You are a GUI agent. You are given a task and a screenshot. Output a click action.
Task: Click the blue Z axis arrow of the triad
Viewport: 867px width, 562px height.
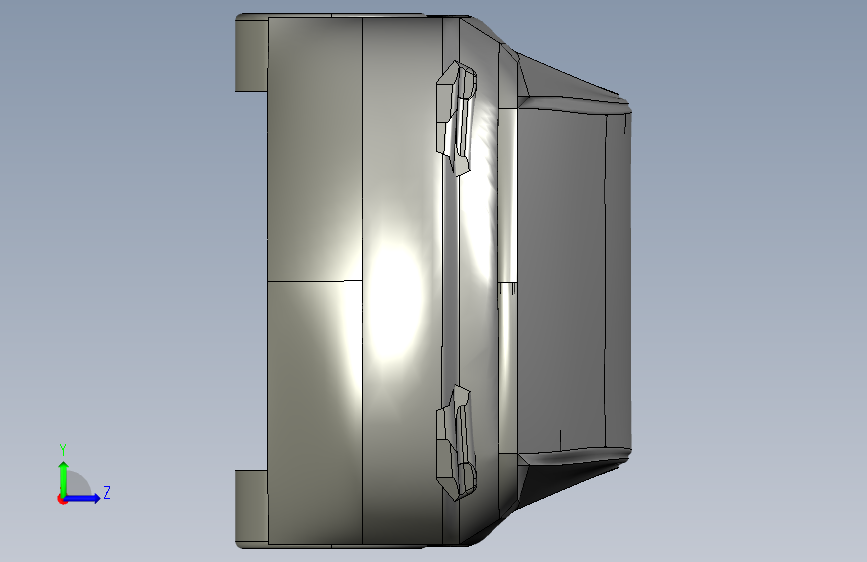click(x=83, y=498)
